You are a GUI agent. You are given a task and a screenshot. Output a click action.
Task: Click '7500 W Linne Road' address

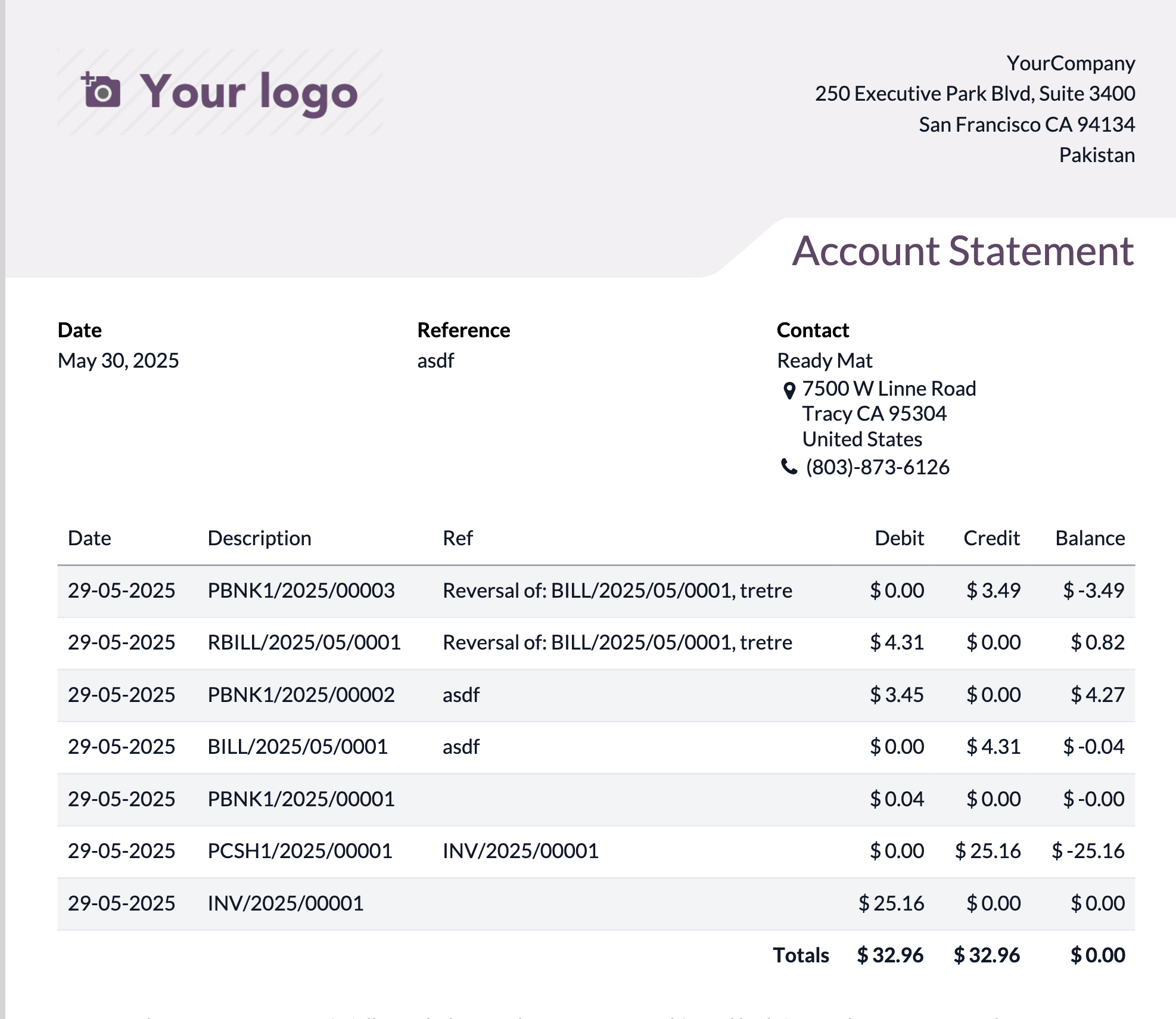click(889, 389)
